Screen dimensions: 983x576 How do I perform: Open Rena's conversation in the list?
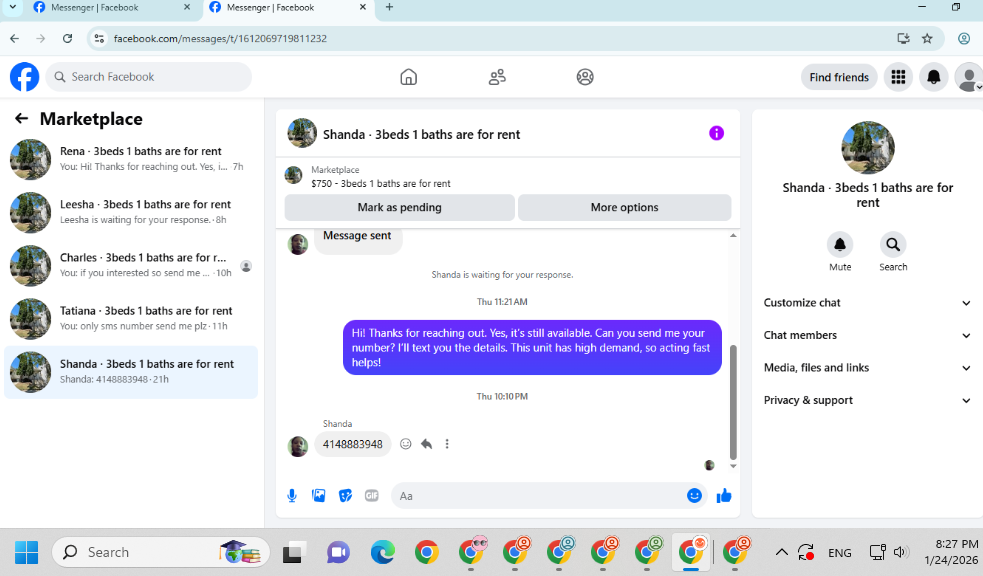tap(131, 159)
